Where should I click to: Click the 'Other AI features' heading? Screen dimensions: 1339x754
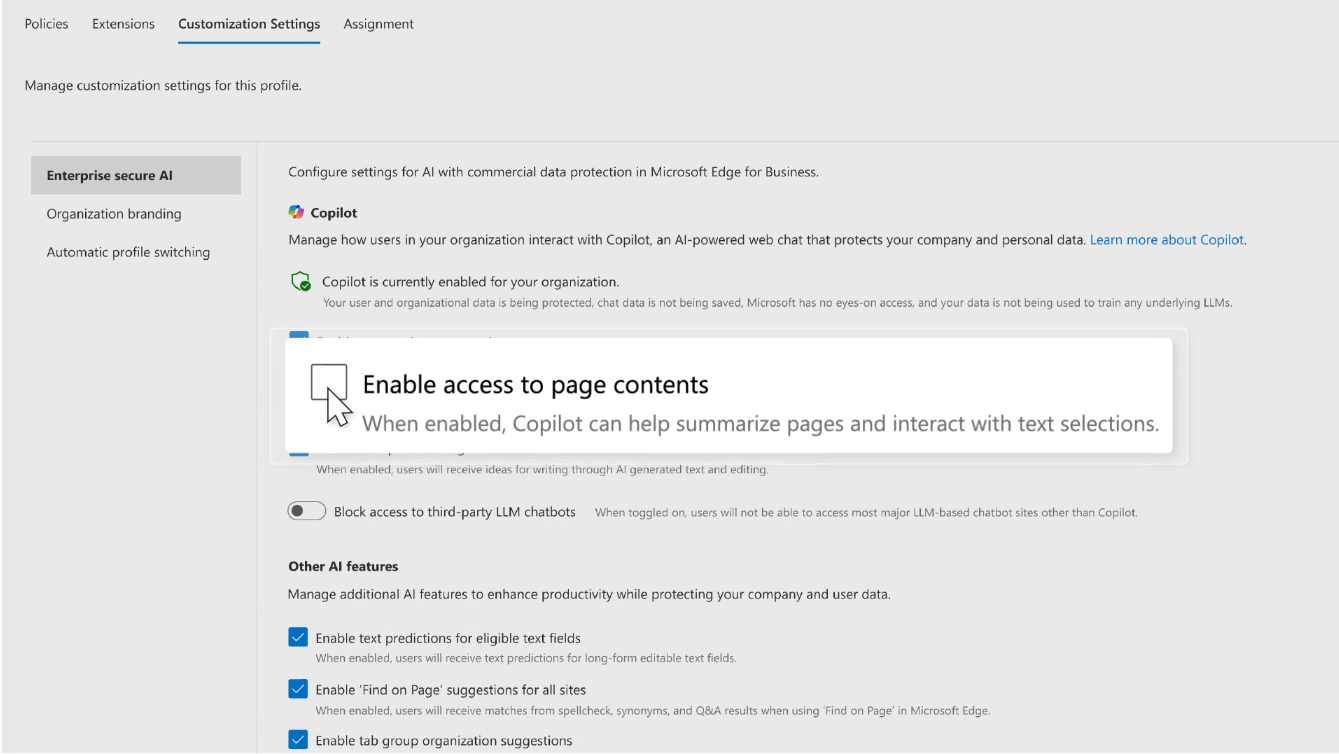pos(343,566)
